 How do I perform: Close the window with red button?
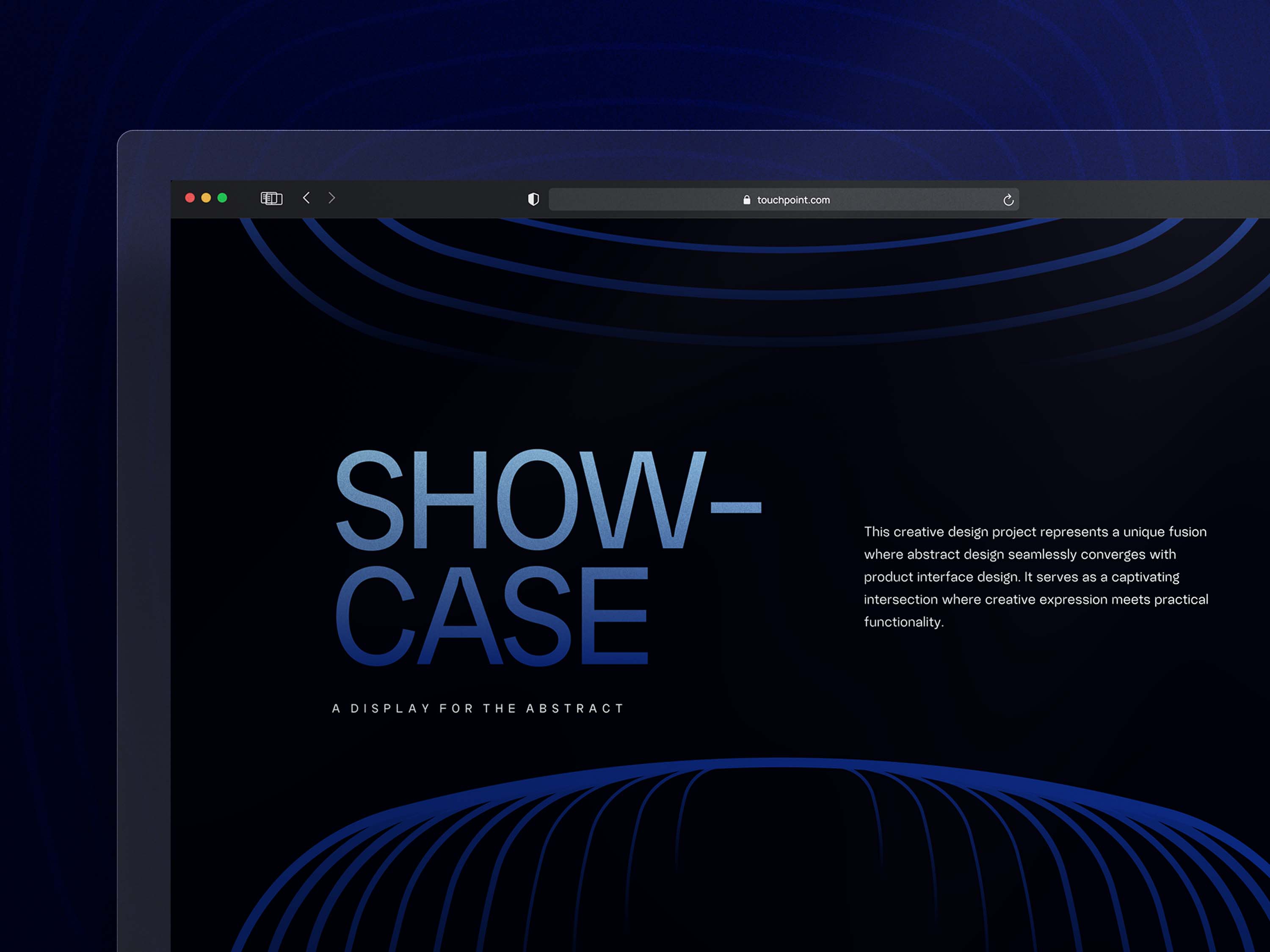click(190, 198)
